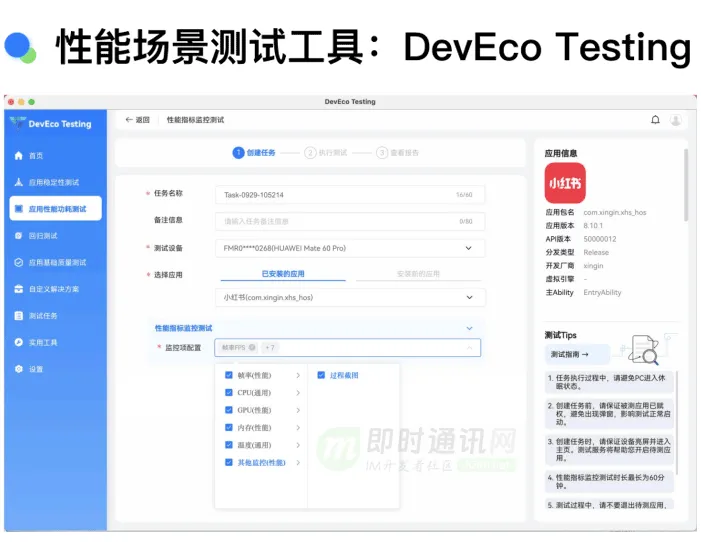Expand the 帧率(性能) submenu arrow
The height and width of the screenshot is (542, 701).
(298, 376)
